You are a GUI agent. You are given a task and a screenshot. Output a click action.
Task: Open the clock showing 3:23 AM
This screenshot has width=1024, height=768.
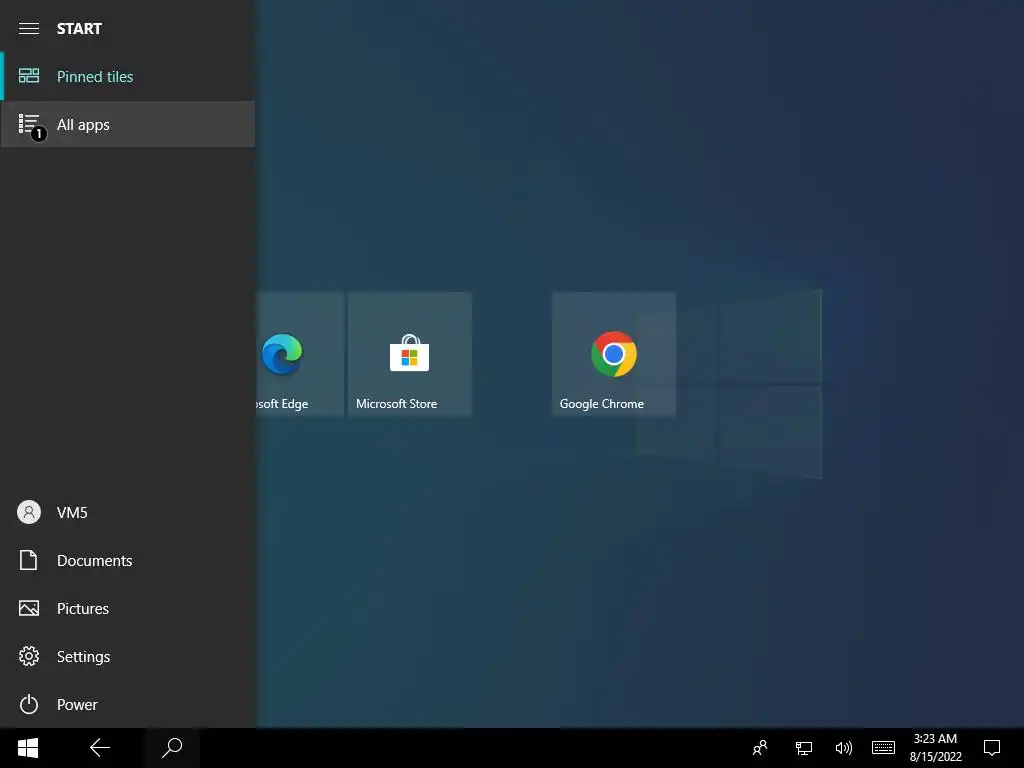click(935, 748)
